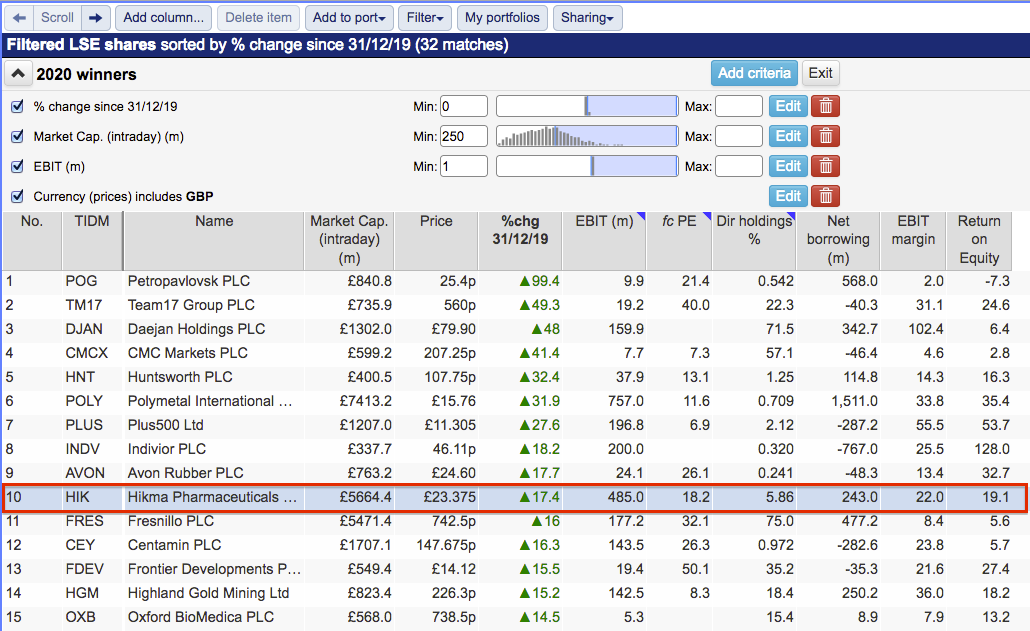1030x631 pixels.
Task: Select the Avon Rubber PLC row
Action: [x=507, y=473]
